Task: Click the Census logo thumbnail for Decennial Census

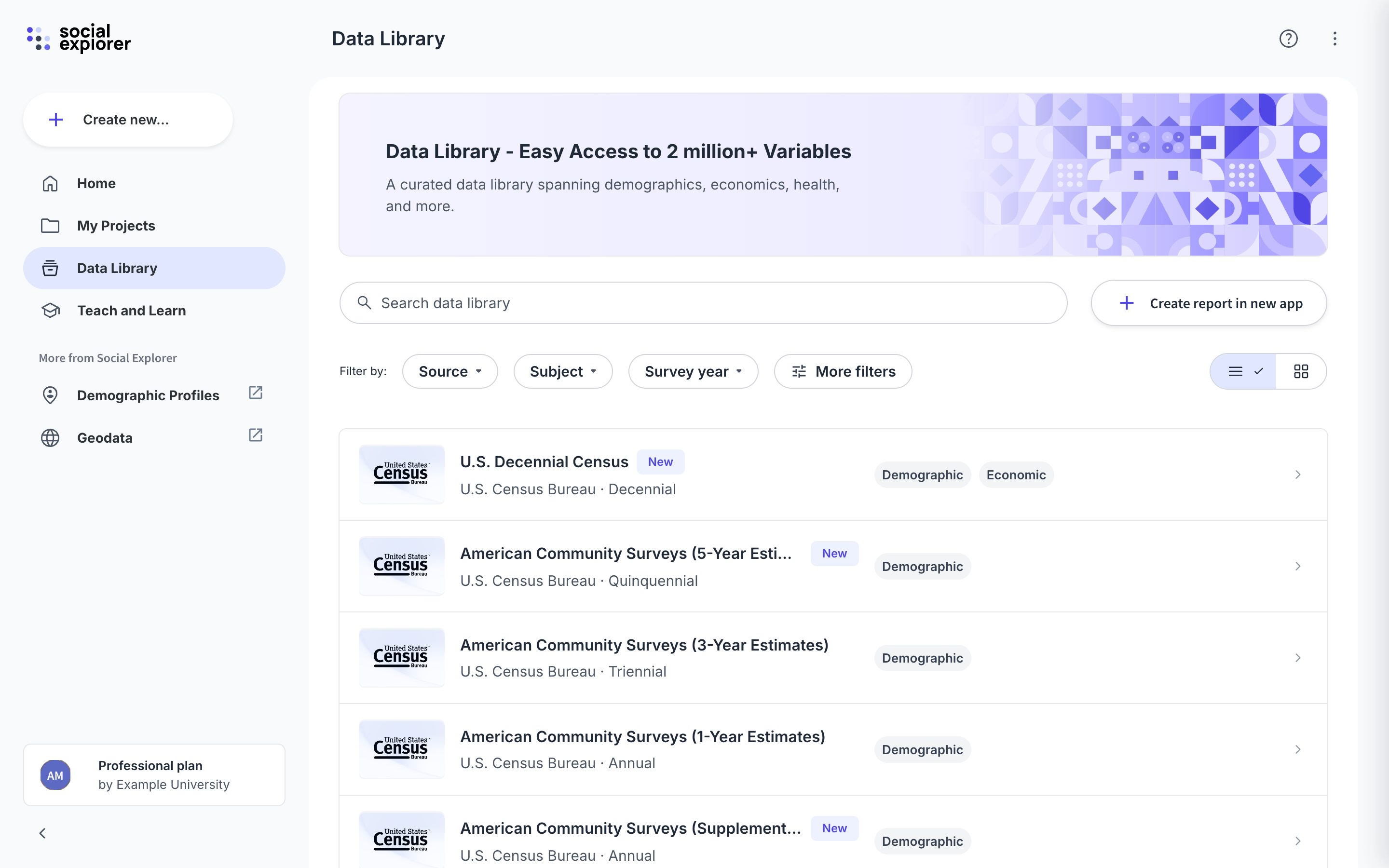Action: tap(402, 475)
